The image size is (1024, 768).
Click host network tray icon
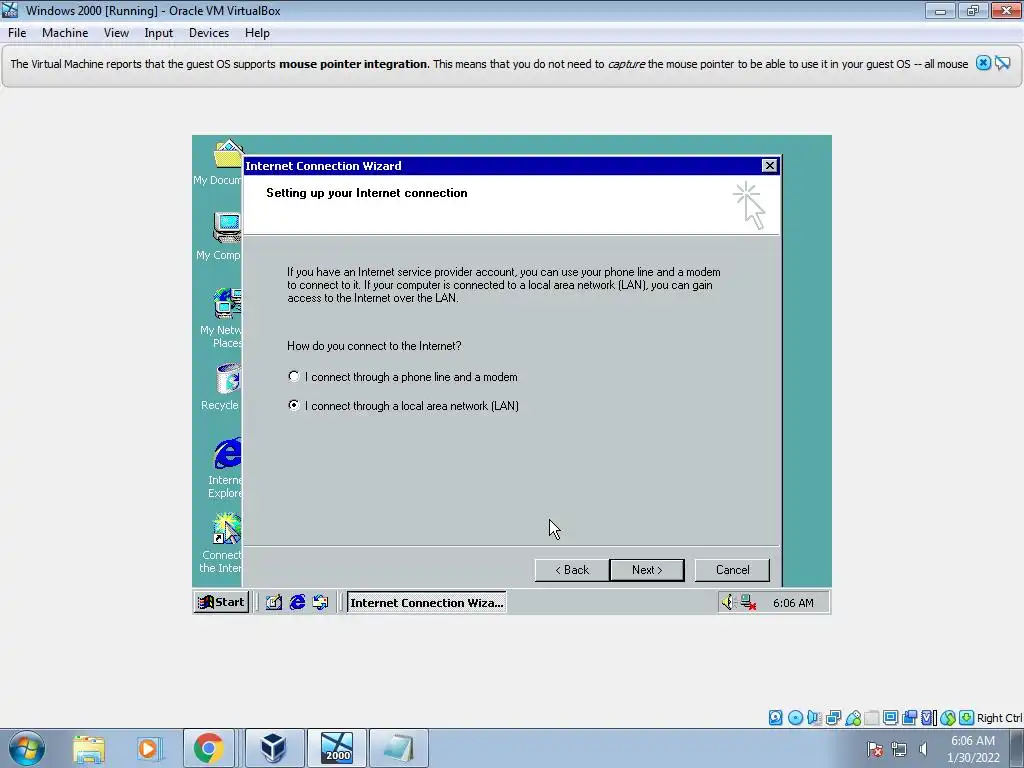click(899, 749)
